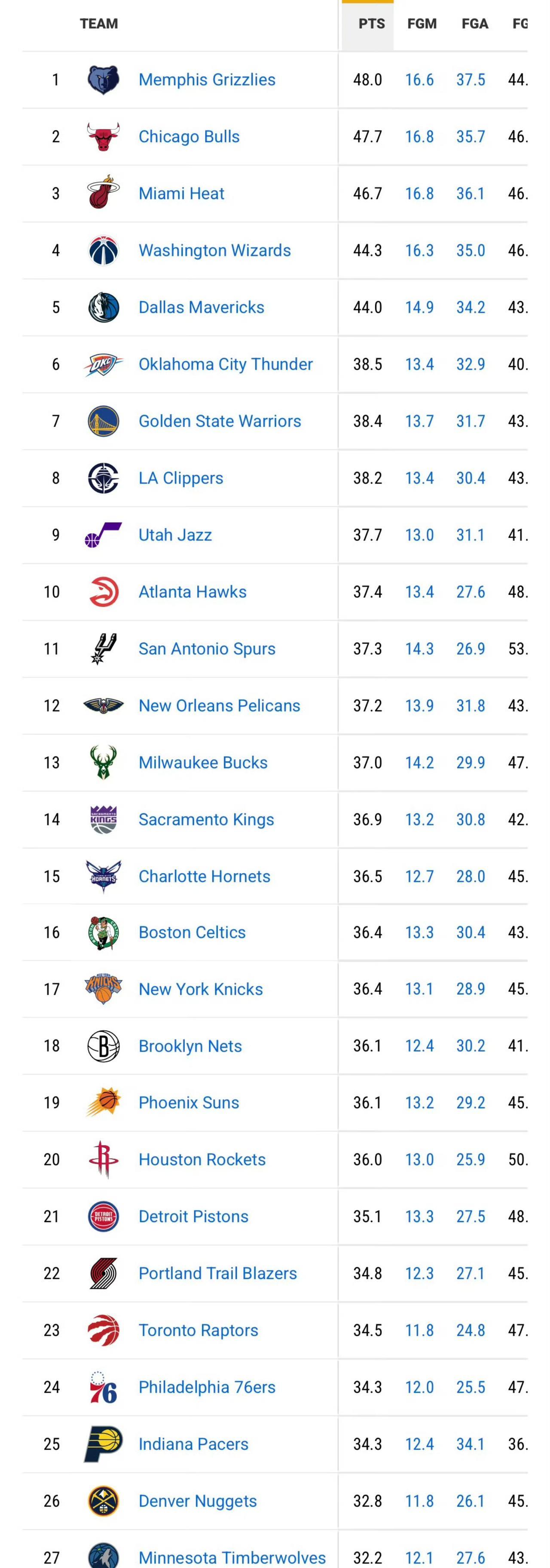Image resolution: width=550 pixels, height=1568 pixels.
Task: Click the Indiana Pacers logo icon
Action: pos(104,1444)
